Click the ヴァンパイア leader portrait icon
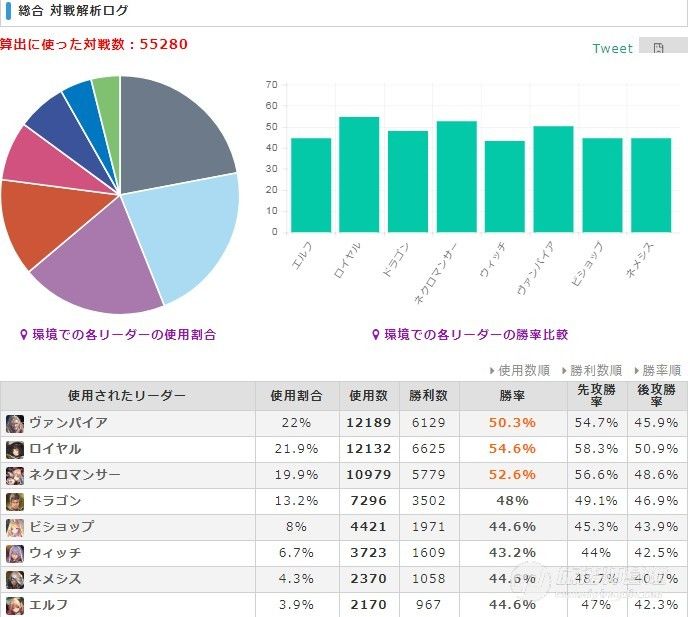This screenshot has width=688, height=617. tap(15, 423)
